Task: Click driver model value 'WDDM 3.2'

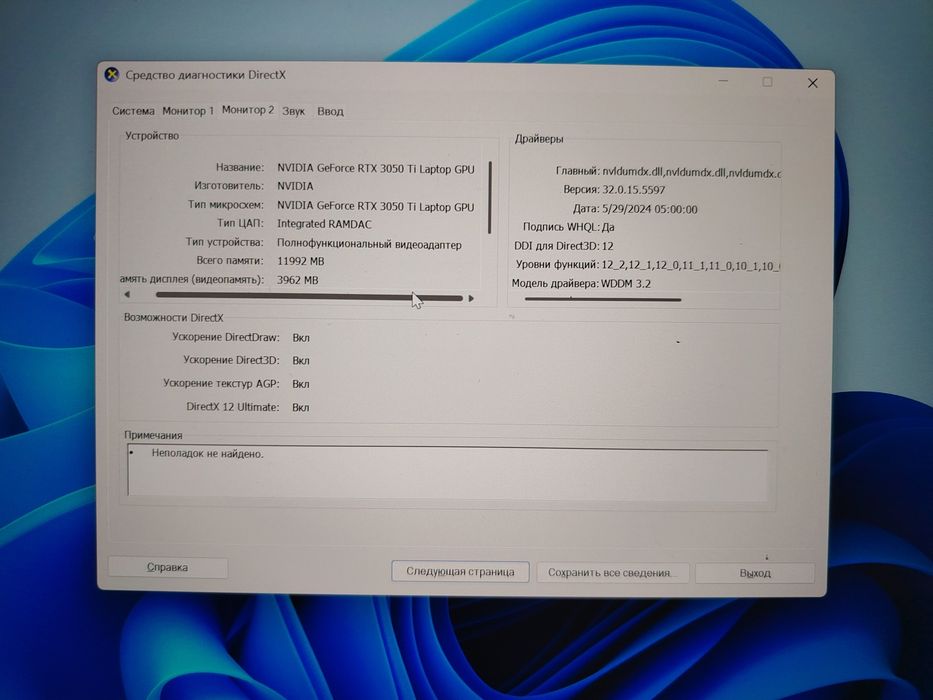Action: [626, 283]
